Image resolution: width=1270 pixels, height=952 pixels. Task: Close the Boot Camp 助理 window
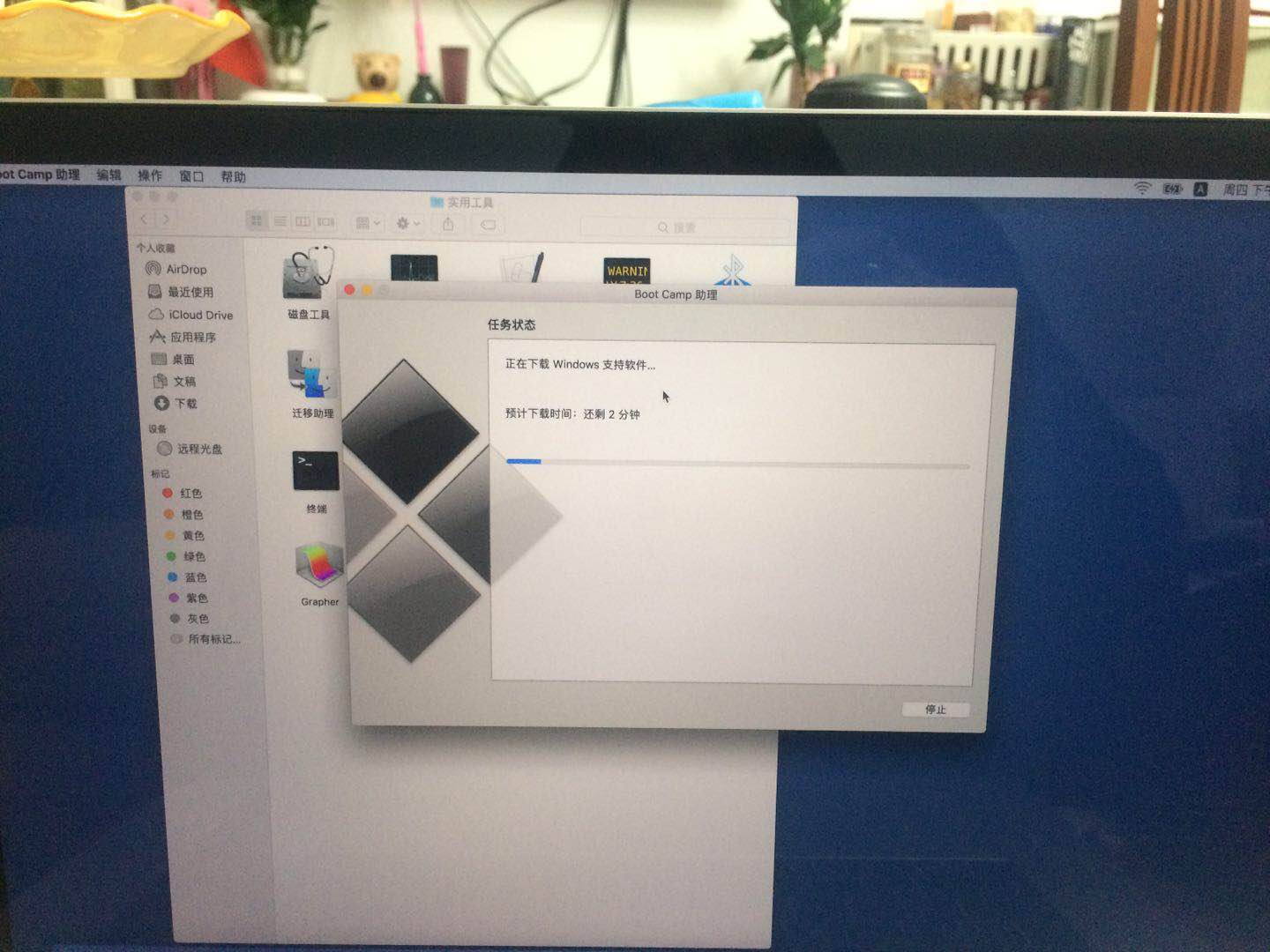(x=349, y=289)
